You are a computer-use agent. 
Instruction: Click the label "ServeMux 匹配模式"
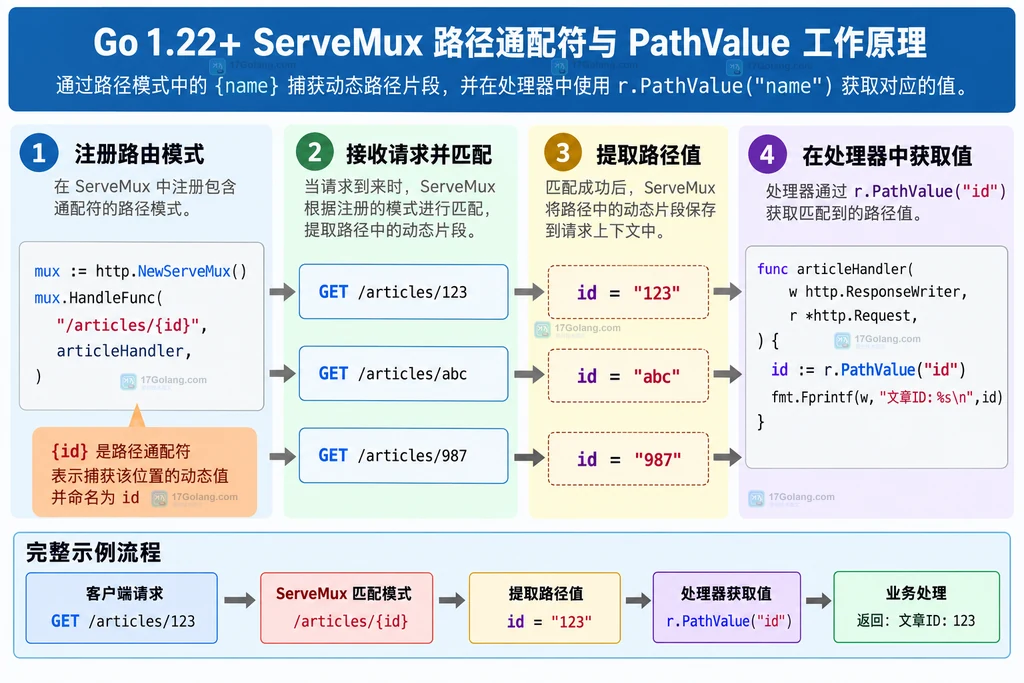(344, 594)
